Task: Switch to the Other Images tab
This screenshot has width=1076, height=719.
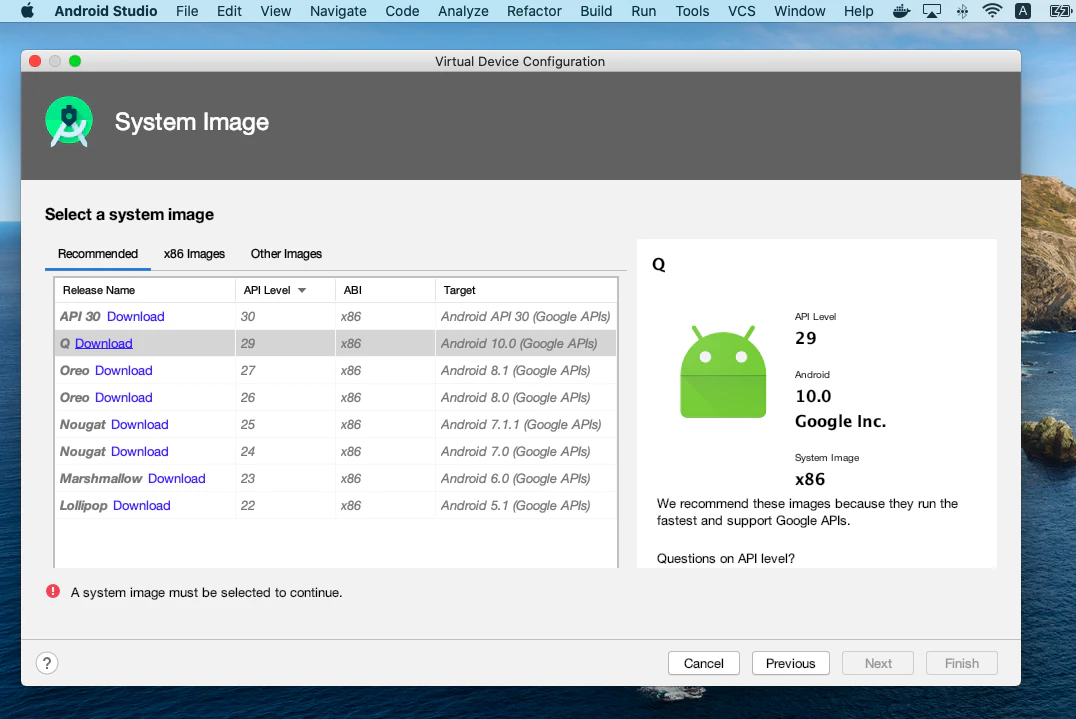Action: [286, 254]
